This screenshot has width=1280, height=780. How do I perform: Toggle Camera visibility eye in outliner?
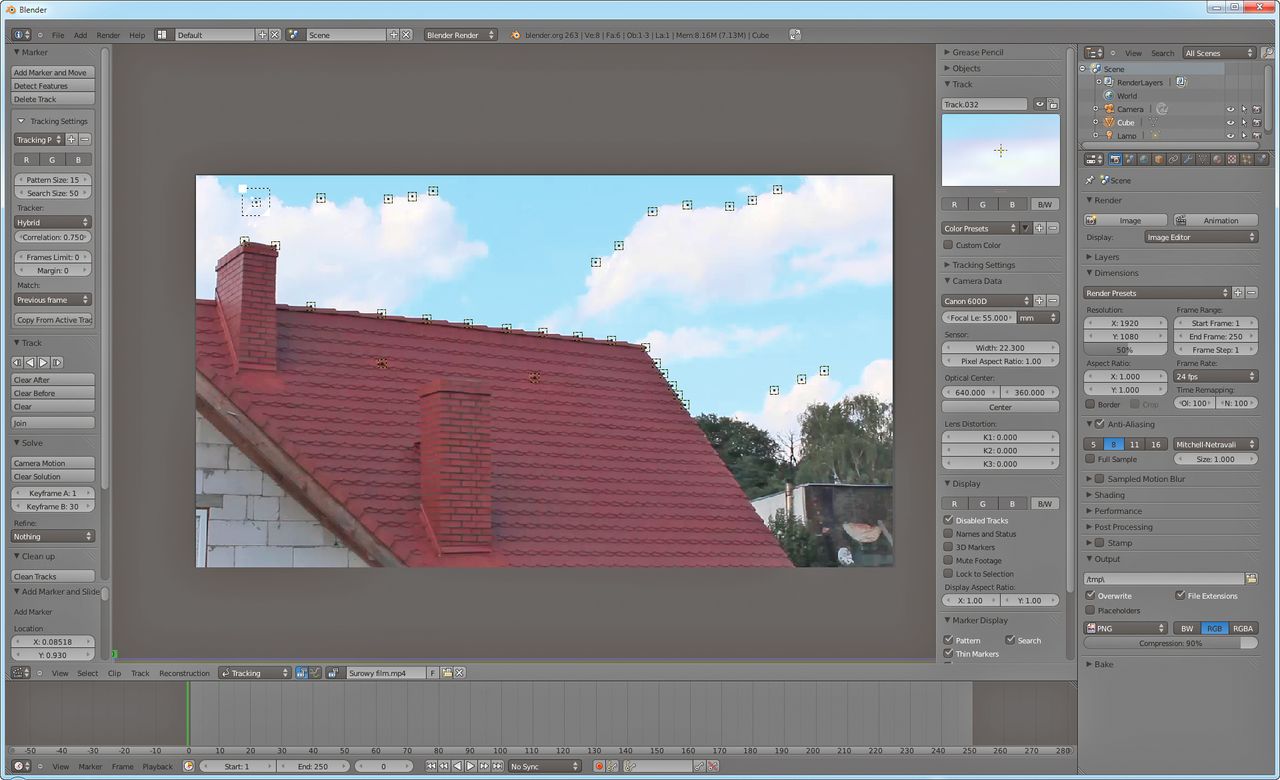click(x=1230, y=109)
